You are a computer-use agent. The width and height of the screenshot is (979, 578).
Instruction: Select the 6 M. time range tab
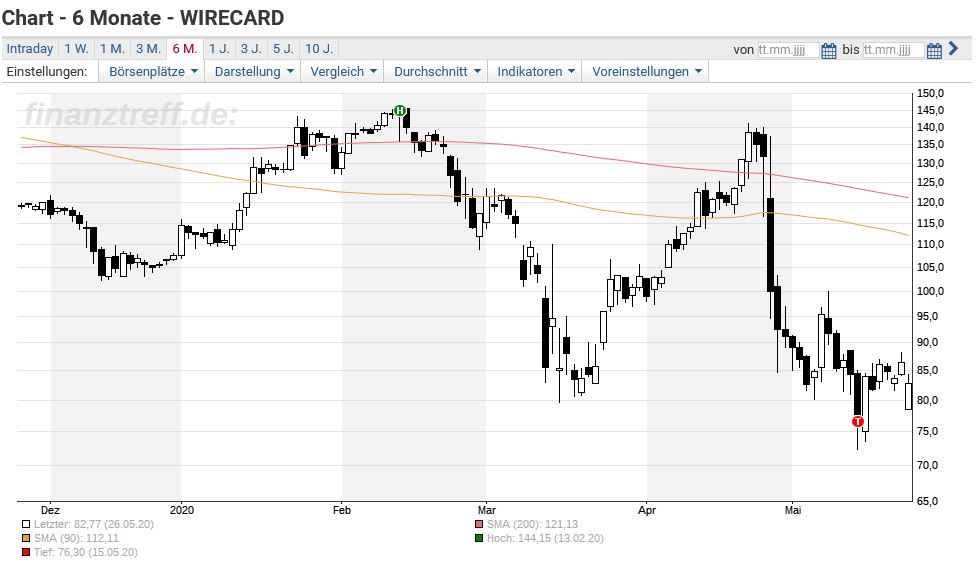tap(185, 49)
